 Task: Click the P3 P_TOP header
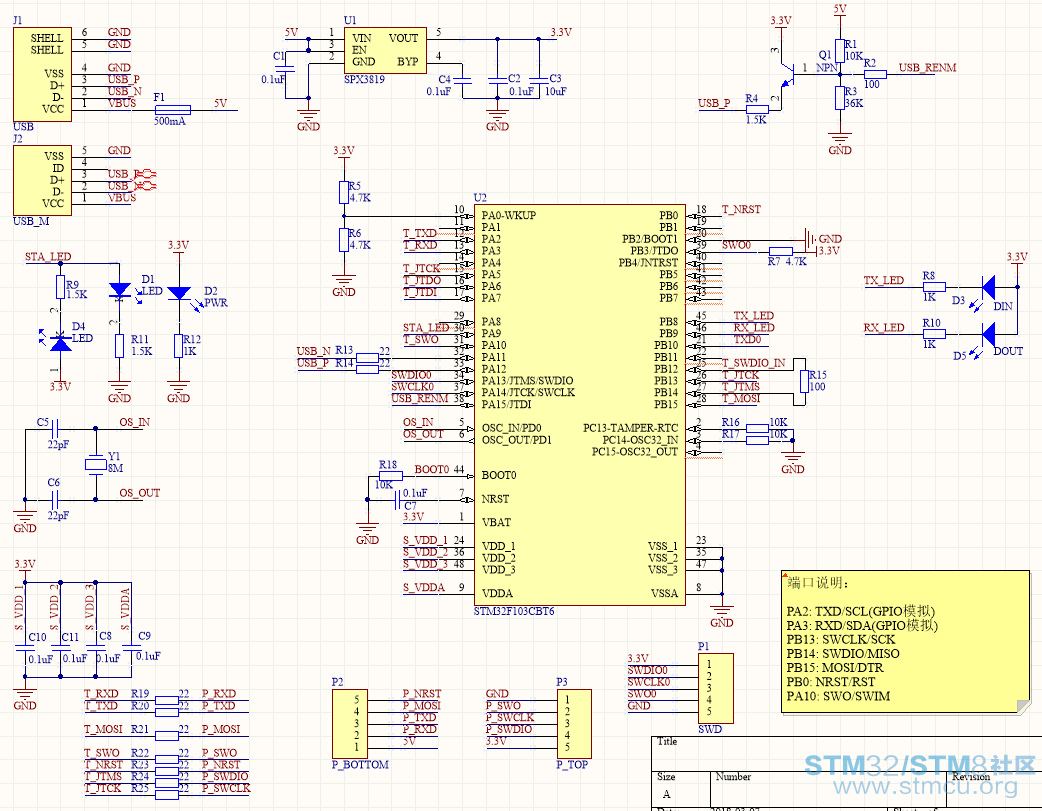coord(574,723)
